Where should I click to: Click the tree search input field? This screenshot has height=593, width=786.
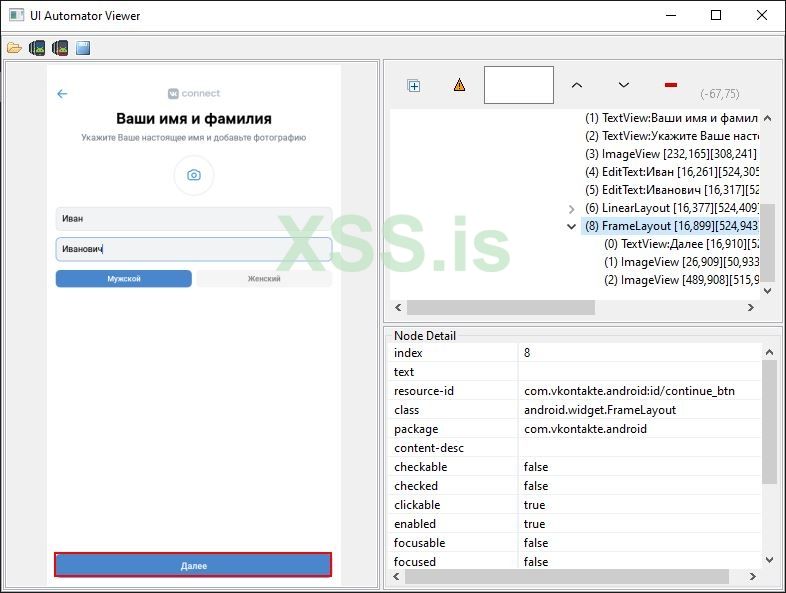[519, 85]
